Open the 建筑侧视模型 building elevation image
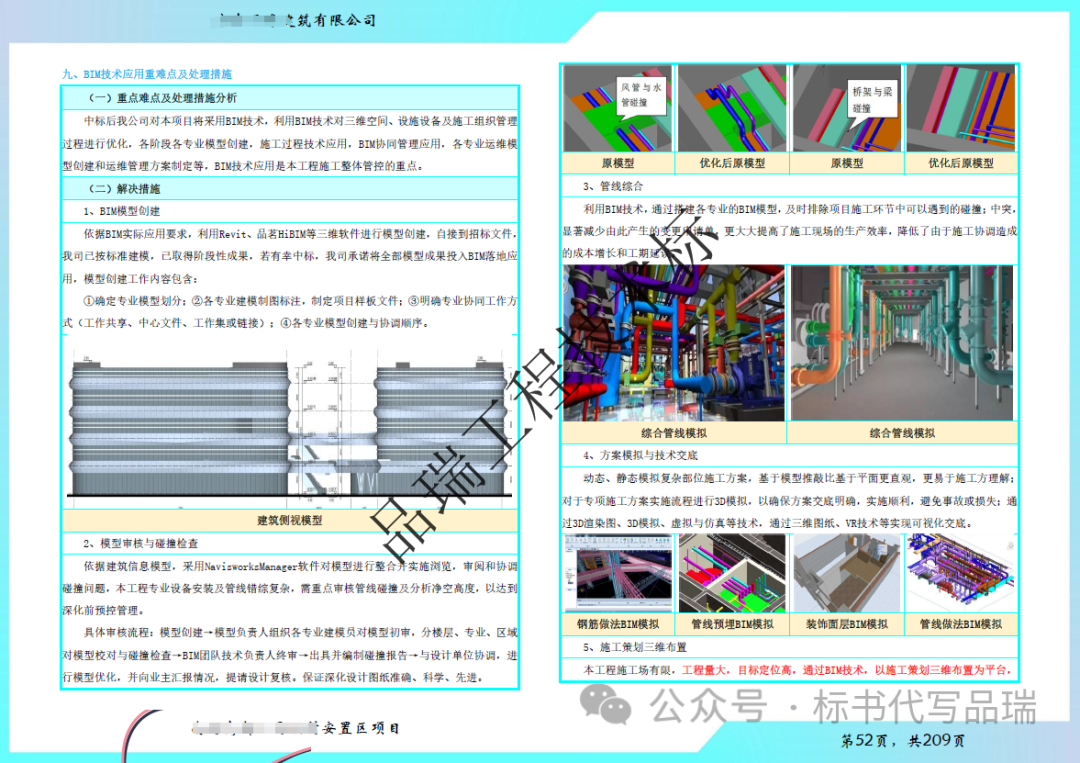 pyautogui.click(x=291, y=427)
